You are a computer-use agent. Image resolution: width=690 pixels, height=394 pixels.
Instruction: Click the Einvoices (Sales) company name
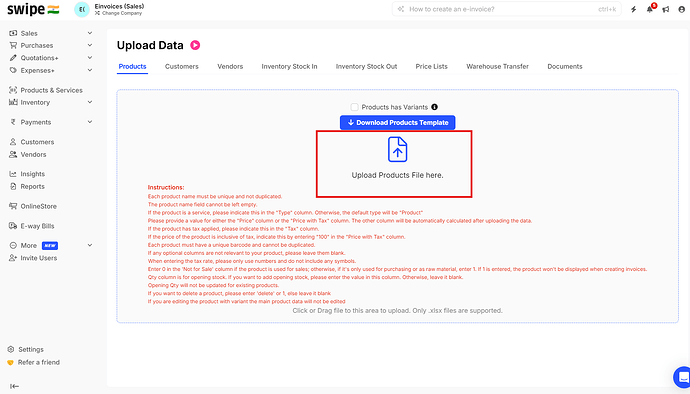119,6
